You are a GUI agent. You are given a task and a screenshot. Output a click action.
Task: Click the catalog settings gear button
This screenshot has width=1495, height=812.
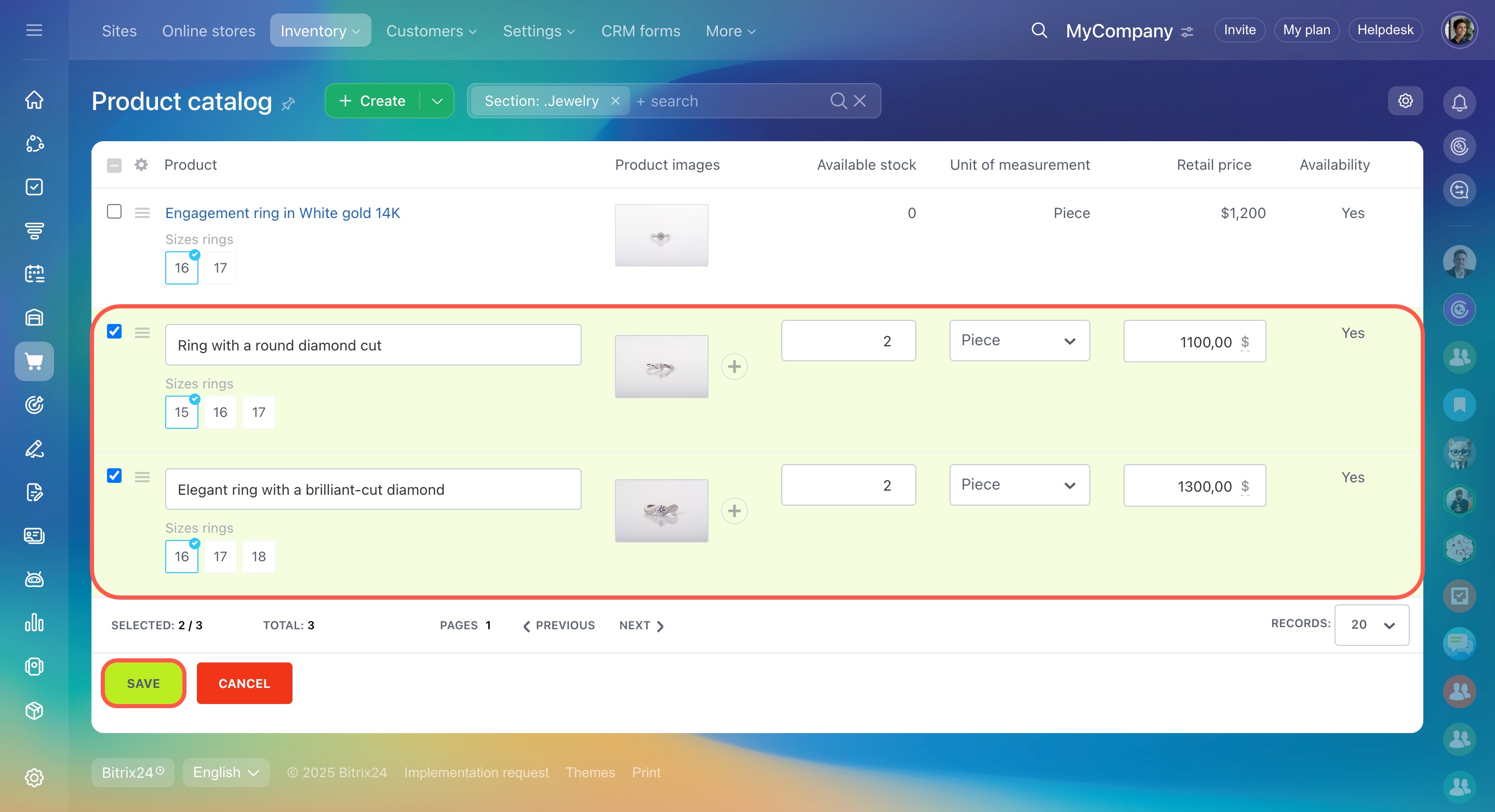coord(1405,101)
